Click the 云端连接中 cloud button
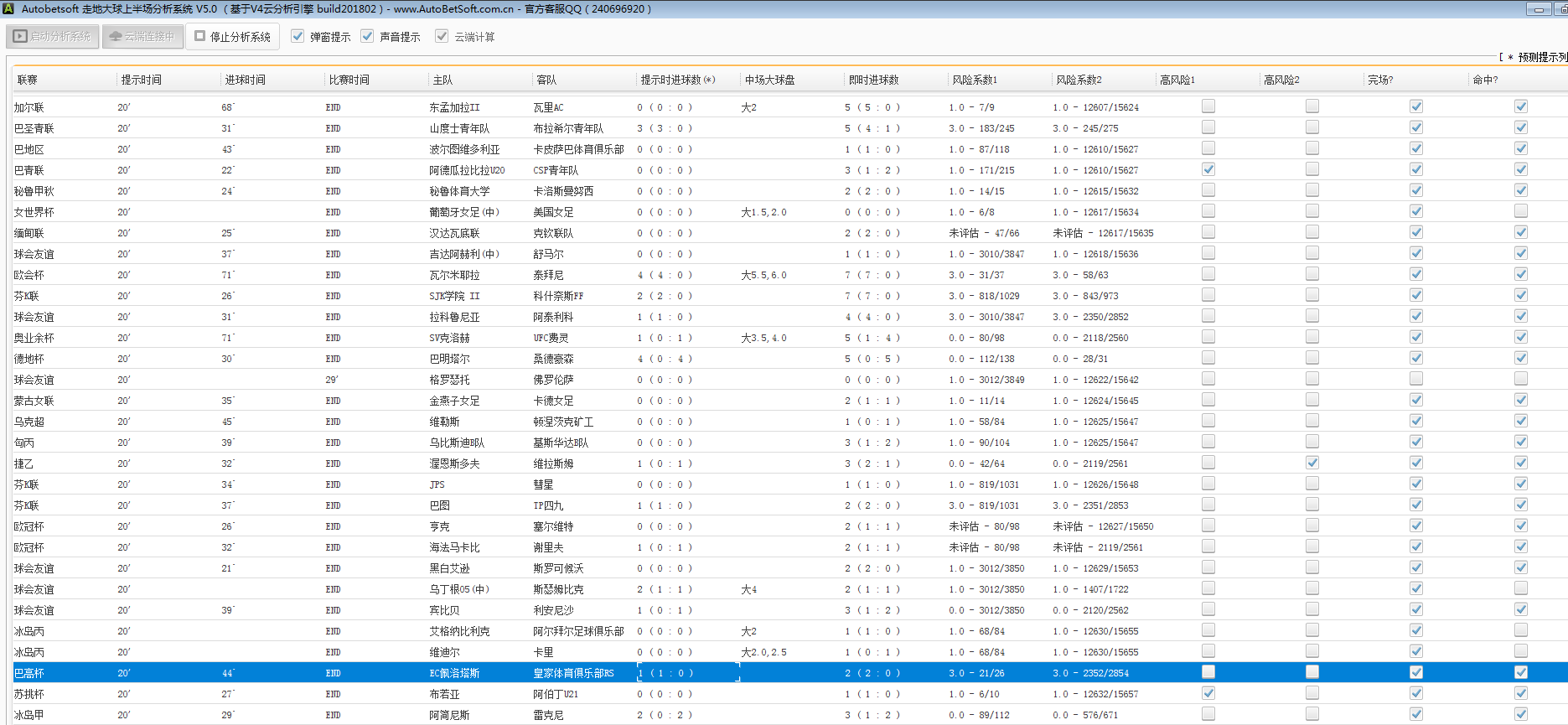 [142, 37]
